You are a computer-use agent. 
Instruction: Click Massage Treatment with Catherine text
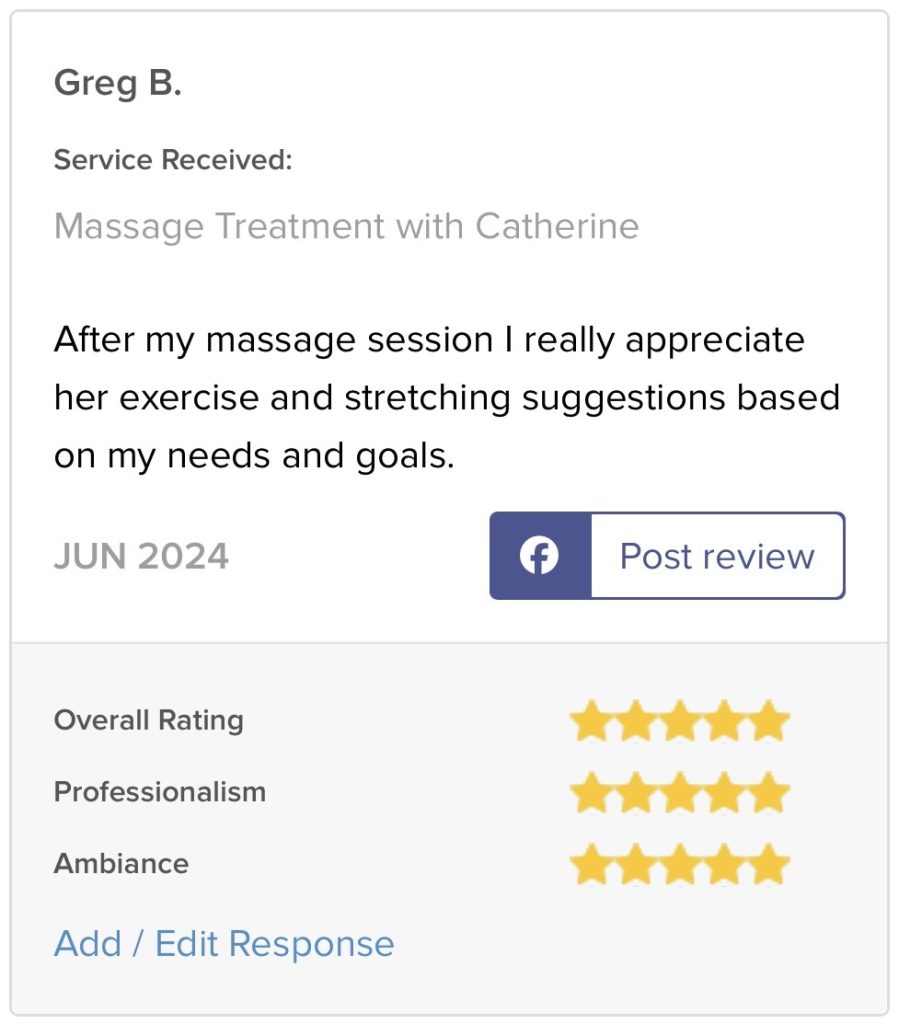tap(346, 226)
